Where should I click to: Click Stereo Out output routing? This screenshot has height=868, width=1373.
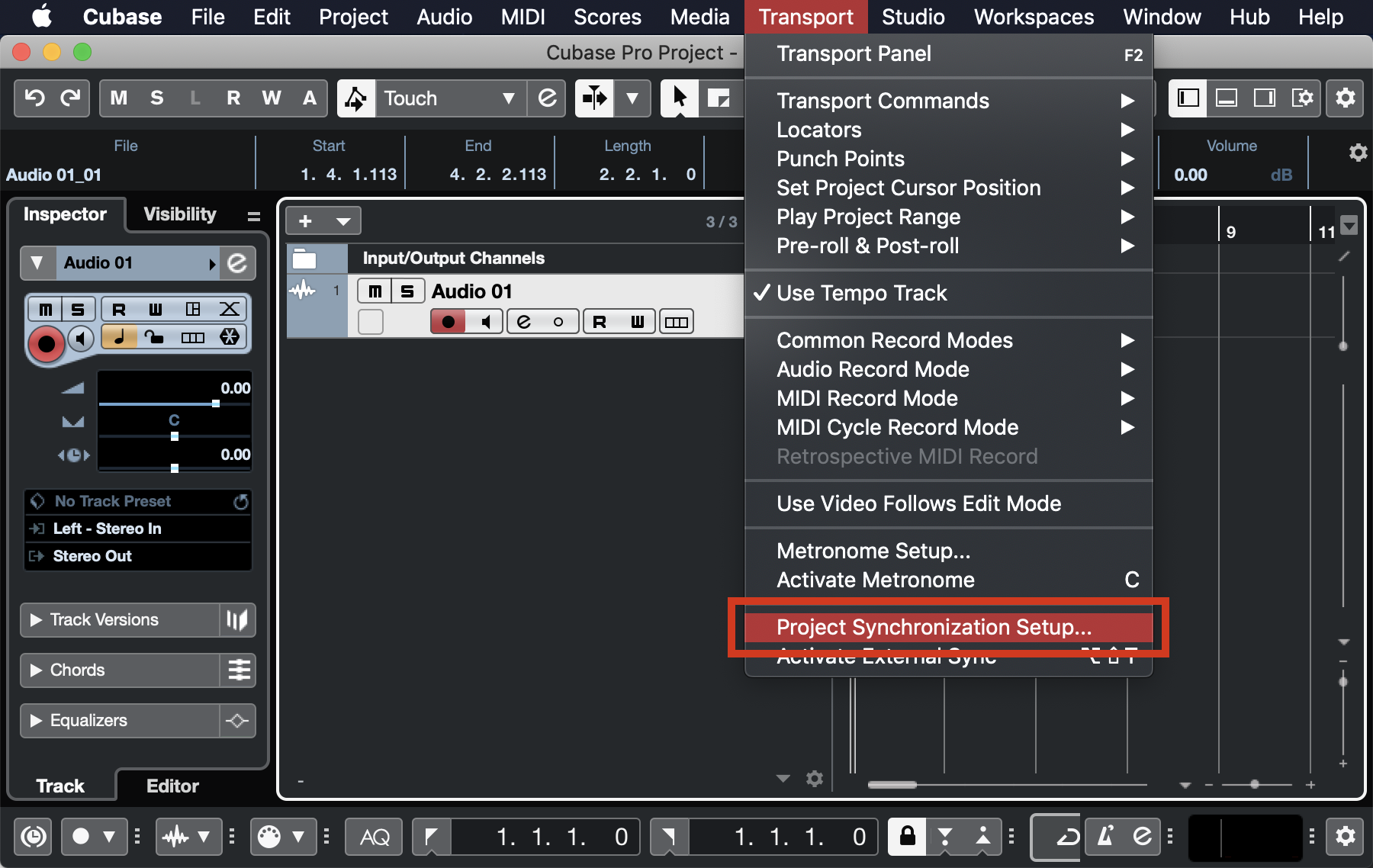(x=137, y=556)
